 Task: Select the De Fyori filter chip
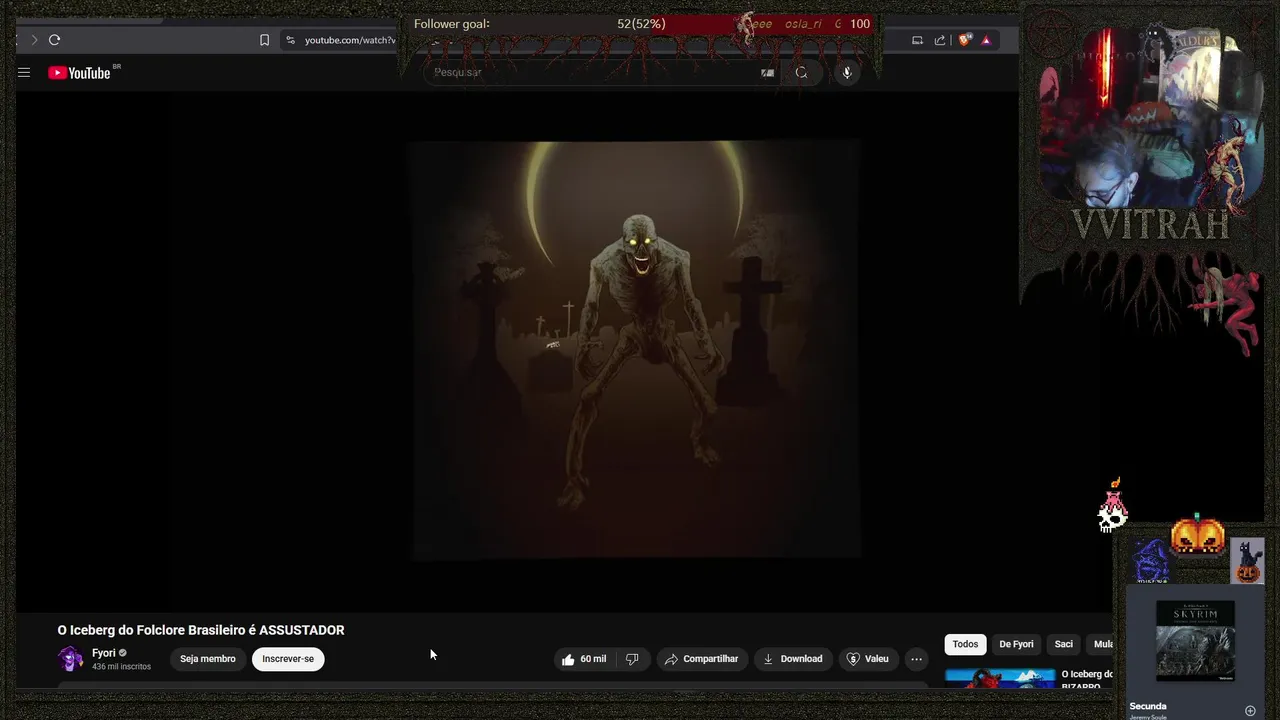point(1016,644)
